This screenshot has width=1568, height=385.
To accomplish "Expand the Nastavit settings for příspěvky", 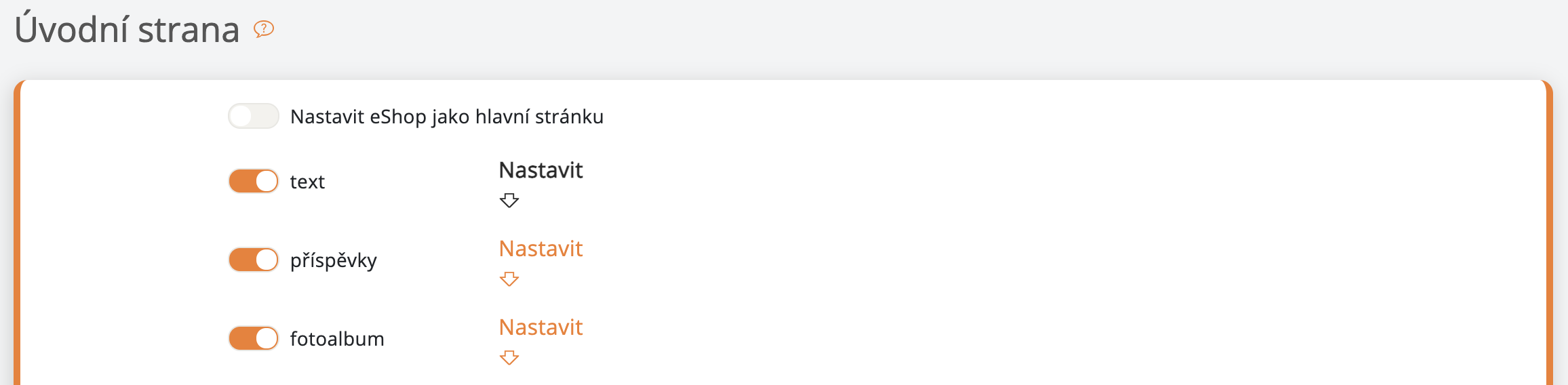I will 541,249.
